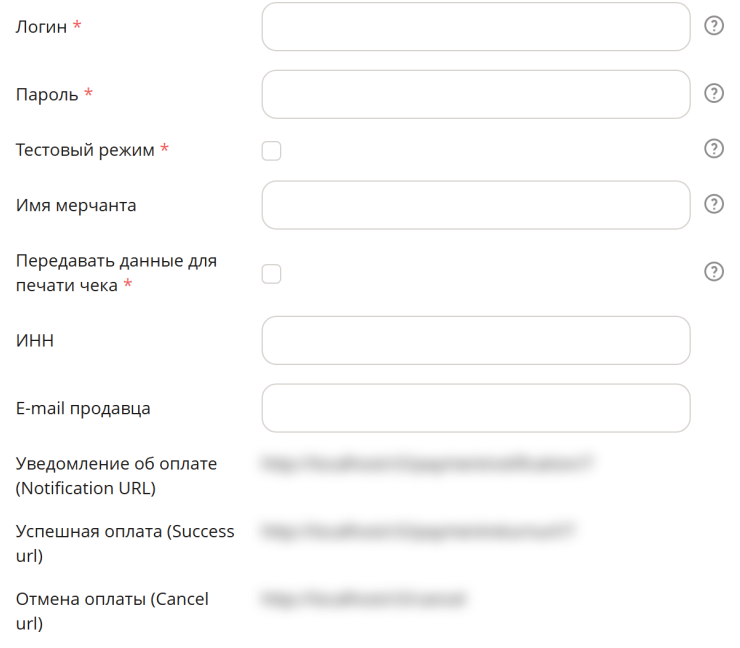Click the E-mail продавца input field

click(x=476, y=408)
